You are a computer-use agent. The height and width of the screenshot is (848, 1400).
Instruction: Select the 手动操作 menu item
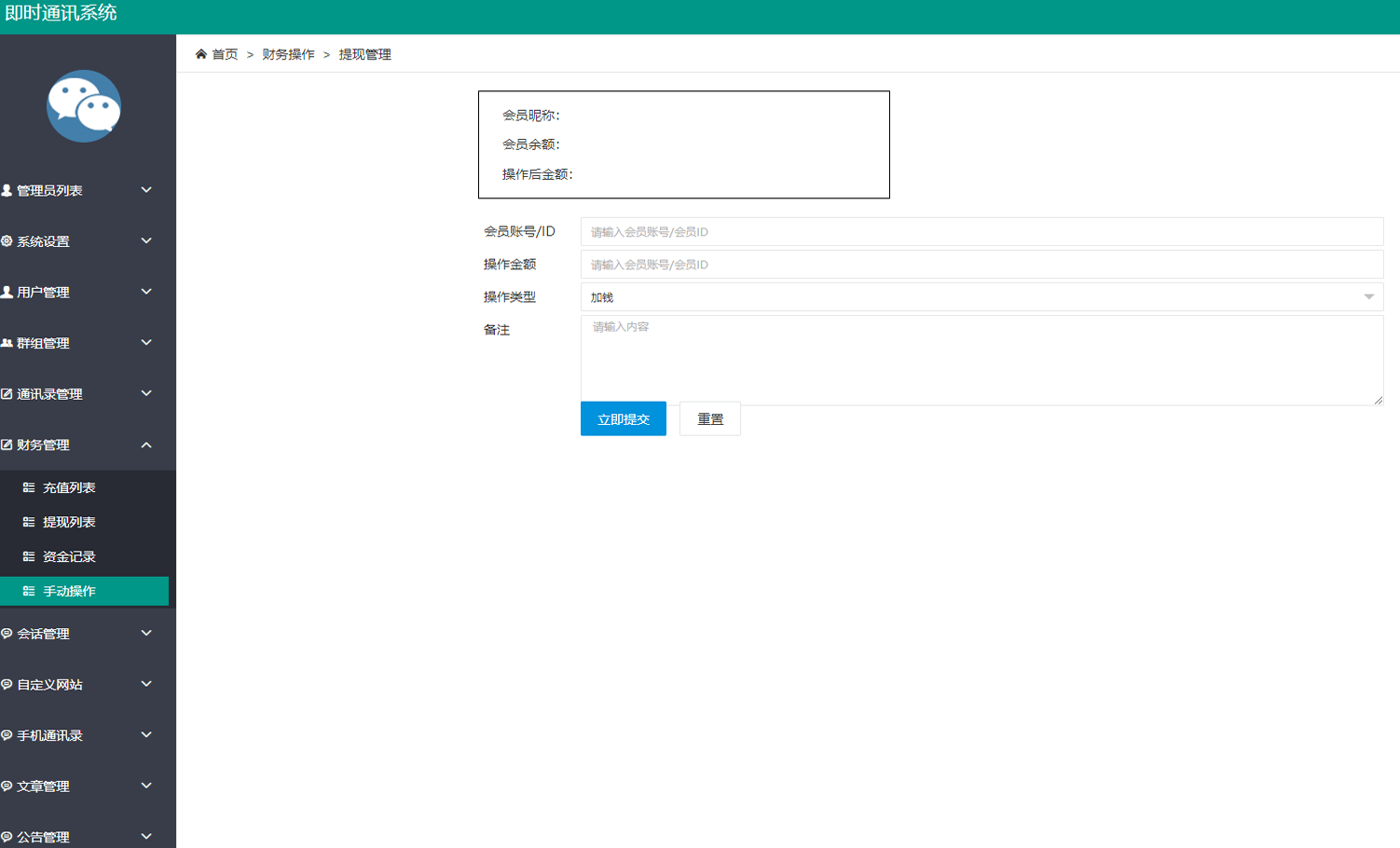[84, 591]
